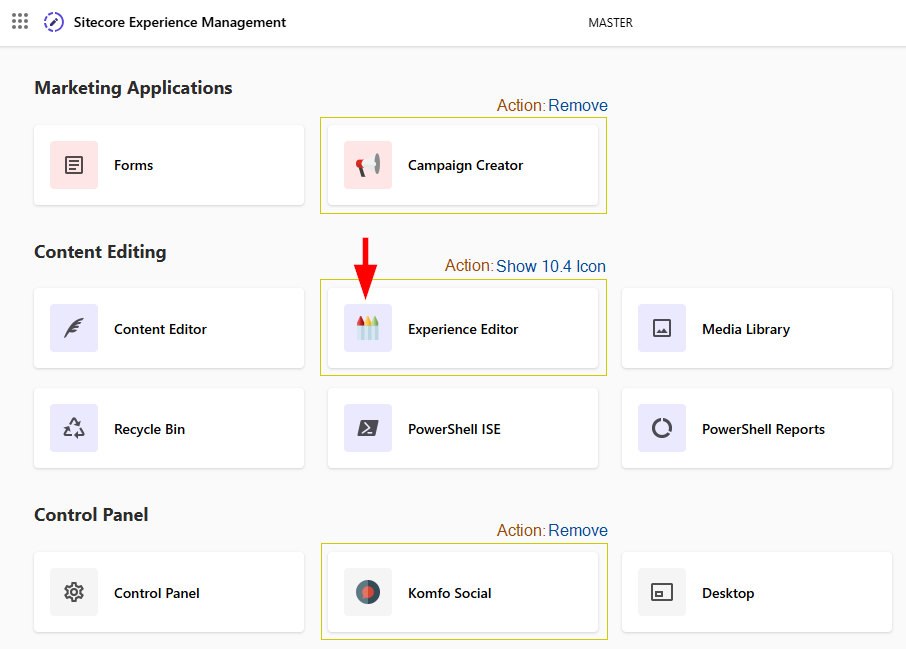
Task: Open Experience Editor by its label
Action: (463, 329)
